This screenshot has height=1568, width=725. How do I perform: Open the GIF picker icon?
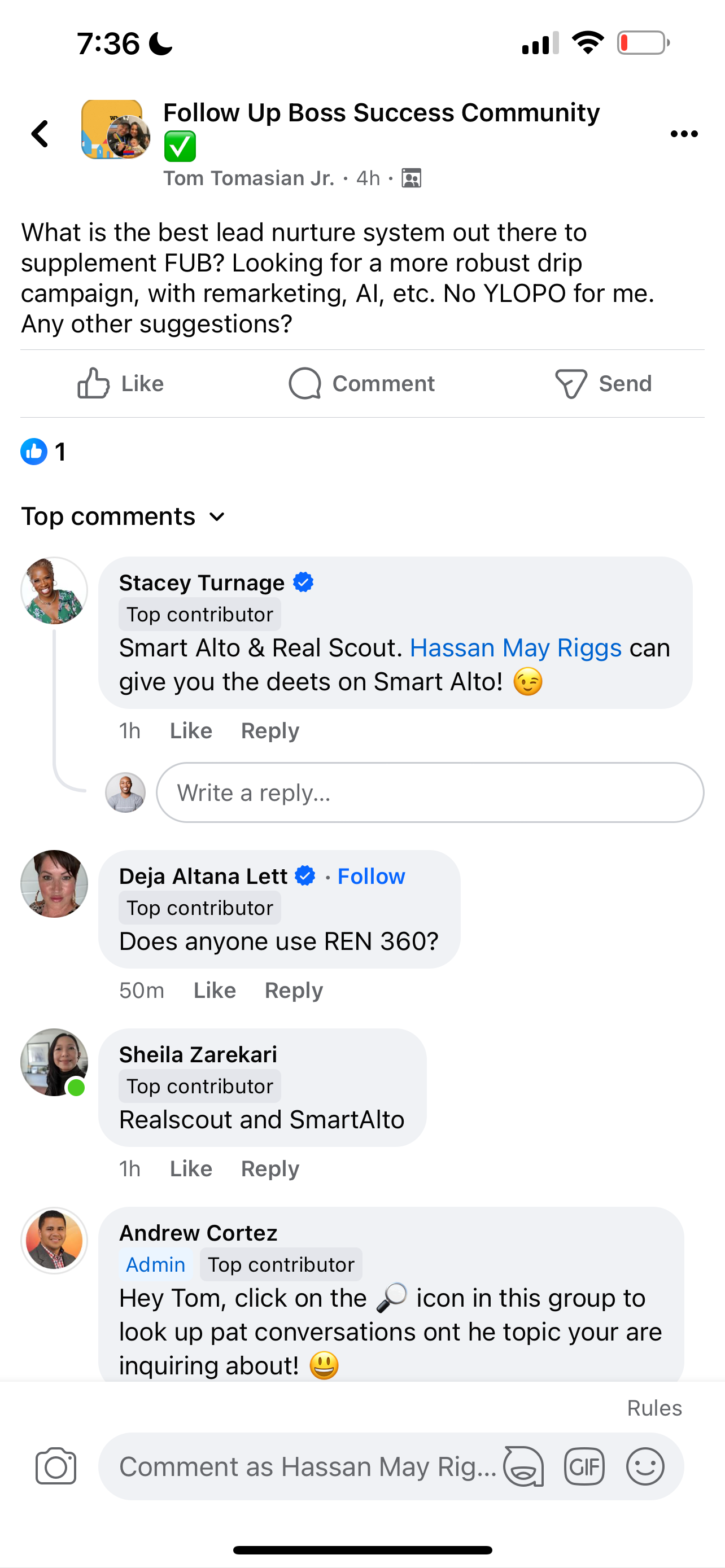pos(584,1467)
